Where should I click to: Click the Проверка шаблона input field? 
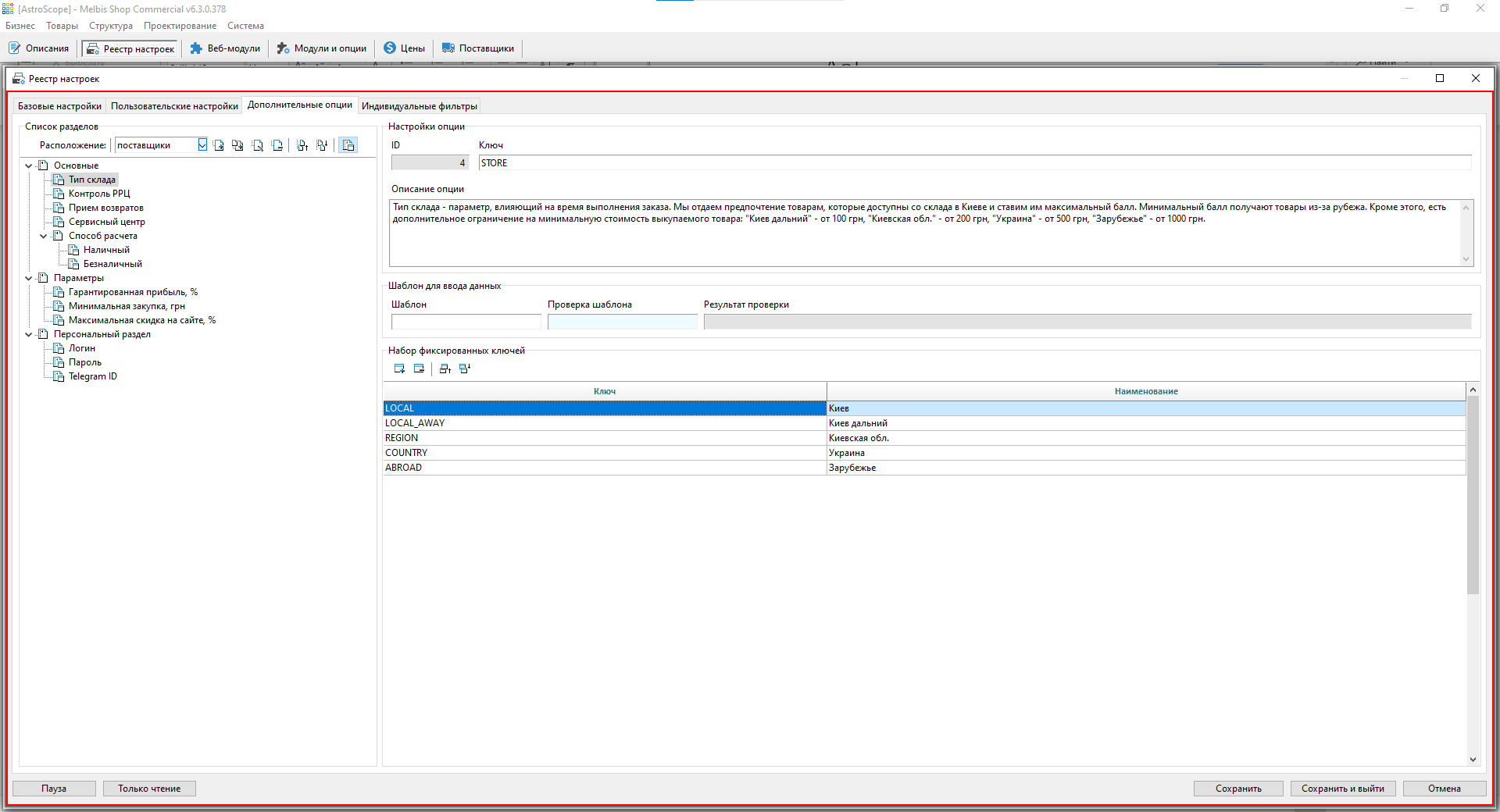(623, 322)
